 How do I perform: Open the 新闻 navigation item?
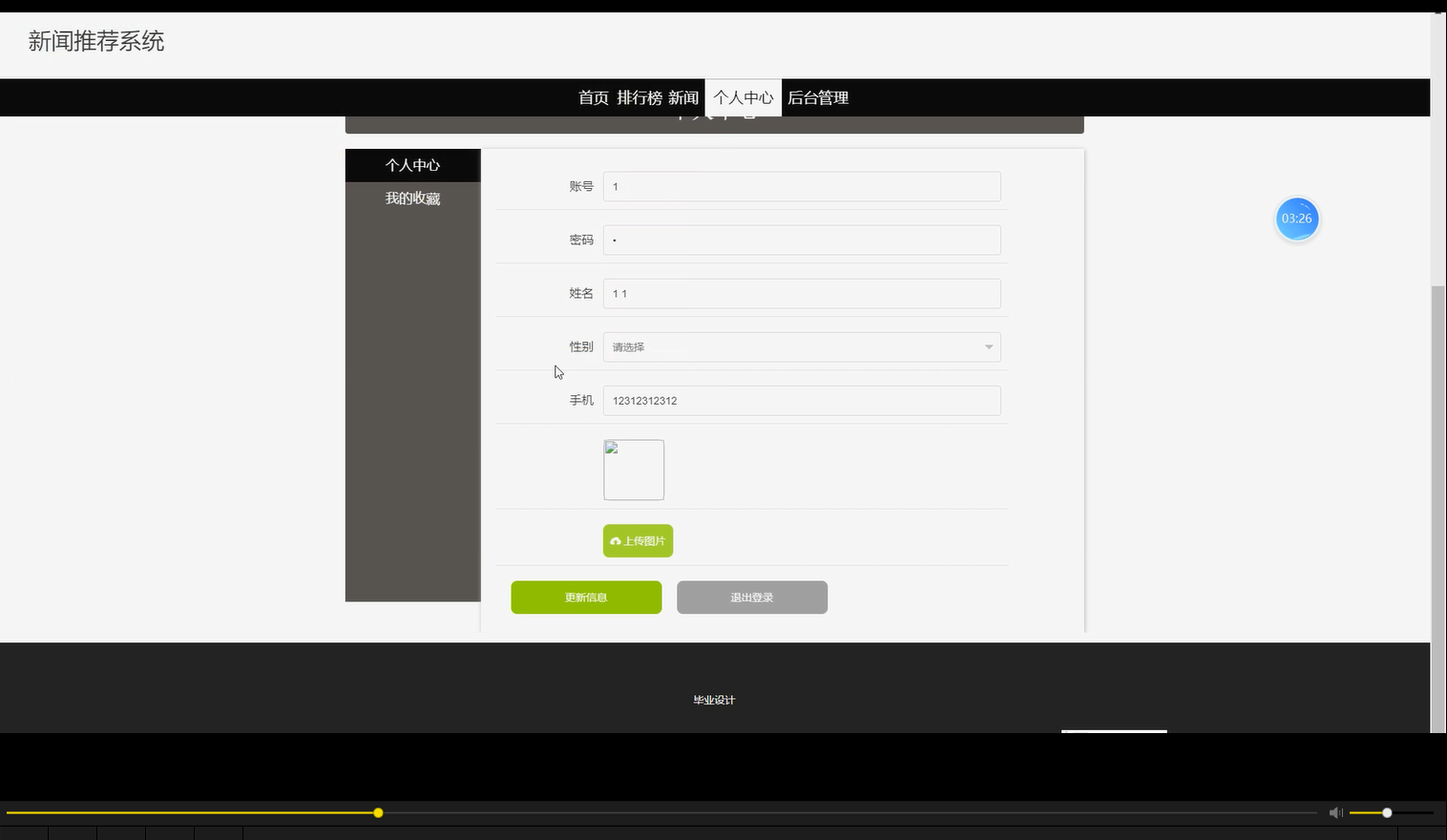click(x=683, y=97)
